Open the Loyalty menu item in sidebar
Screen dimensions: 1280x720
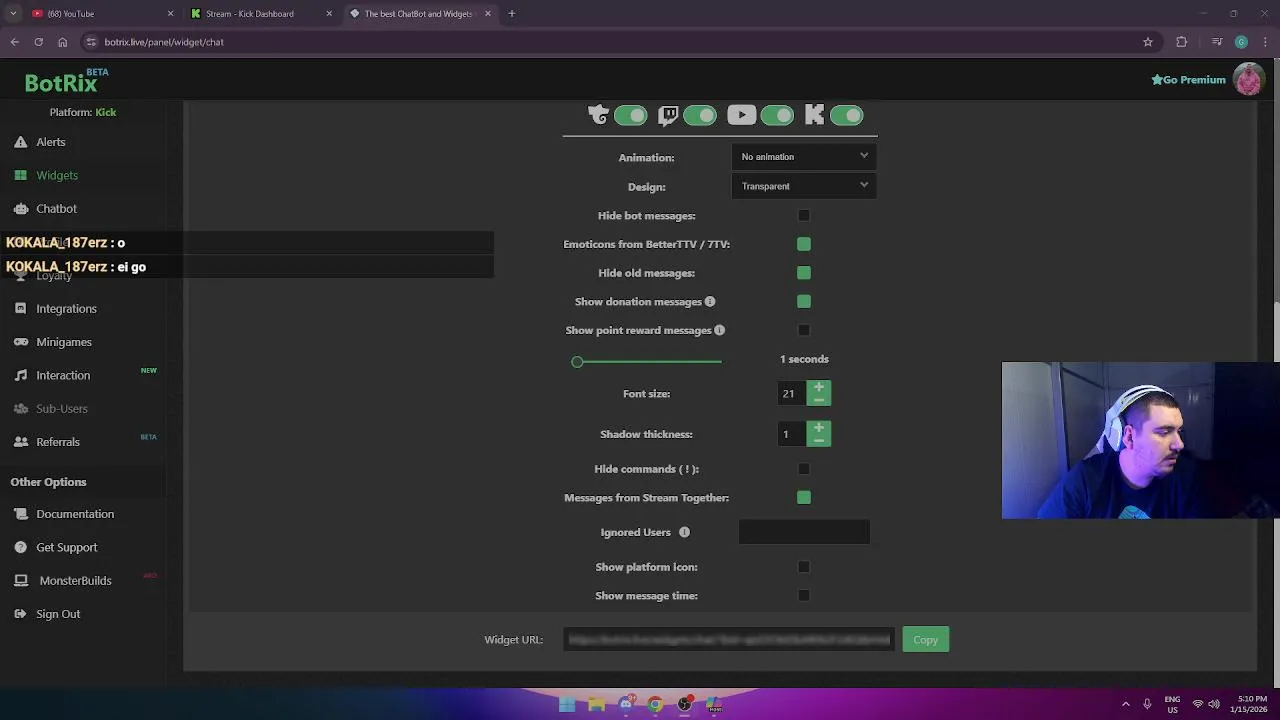54,276
